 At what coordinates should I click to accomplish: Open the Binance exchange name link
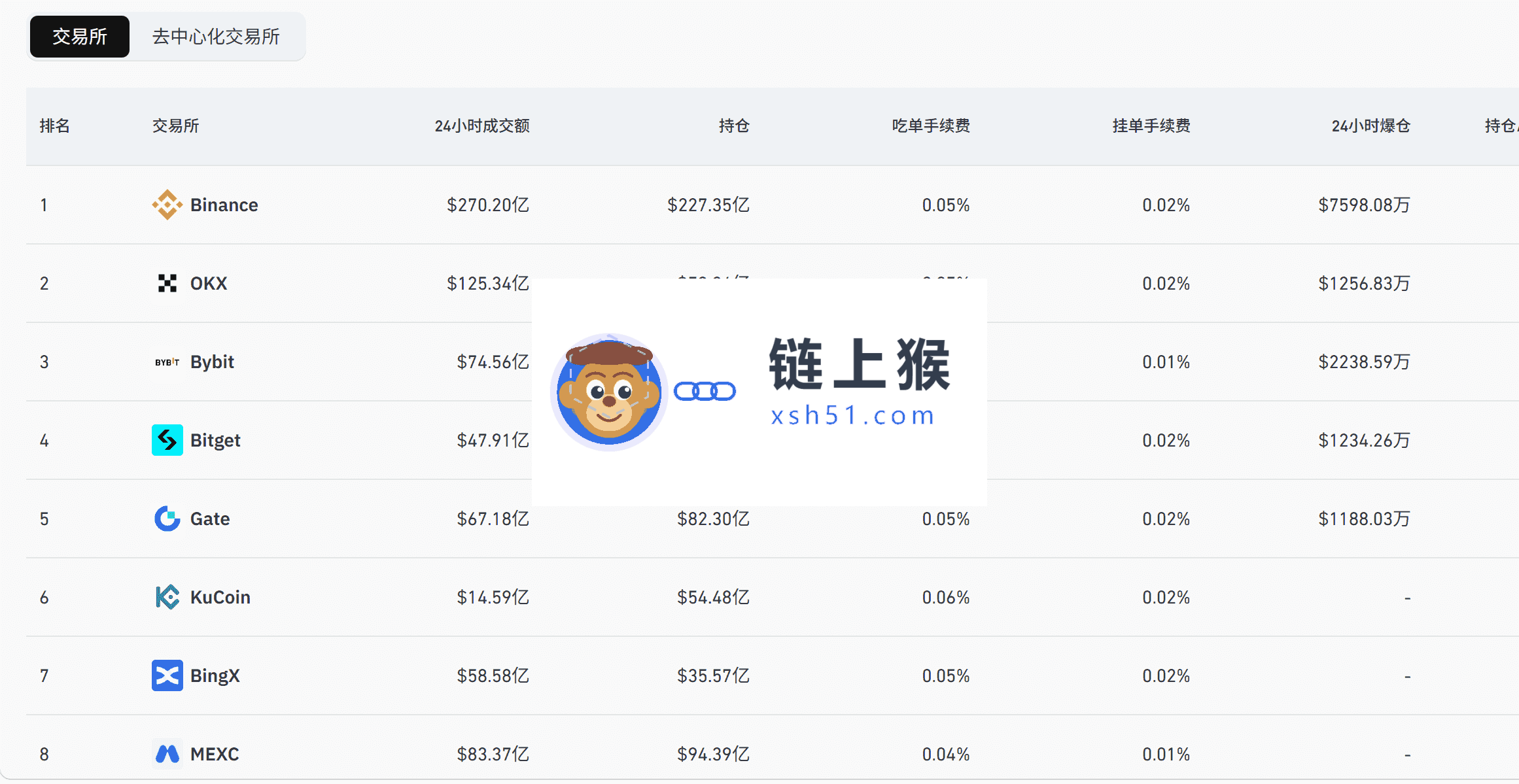pyautogui.click(x=224, y=205)
